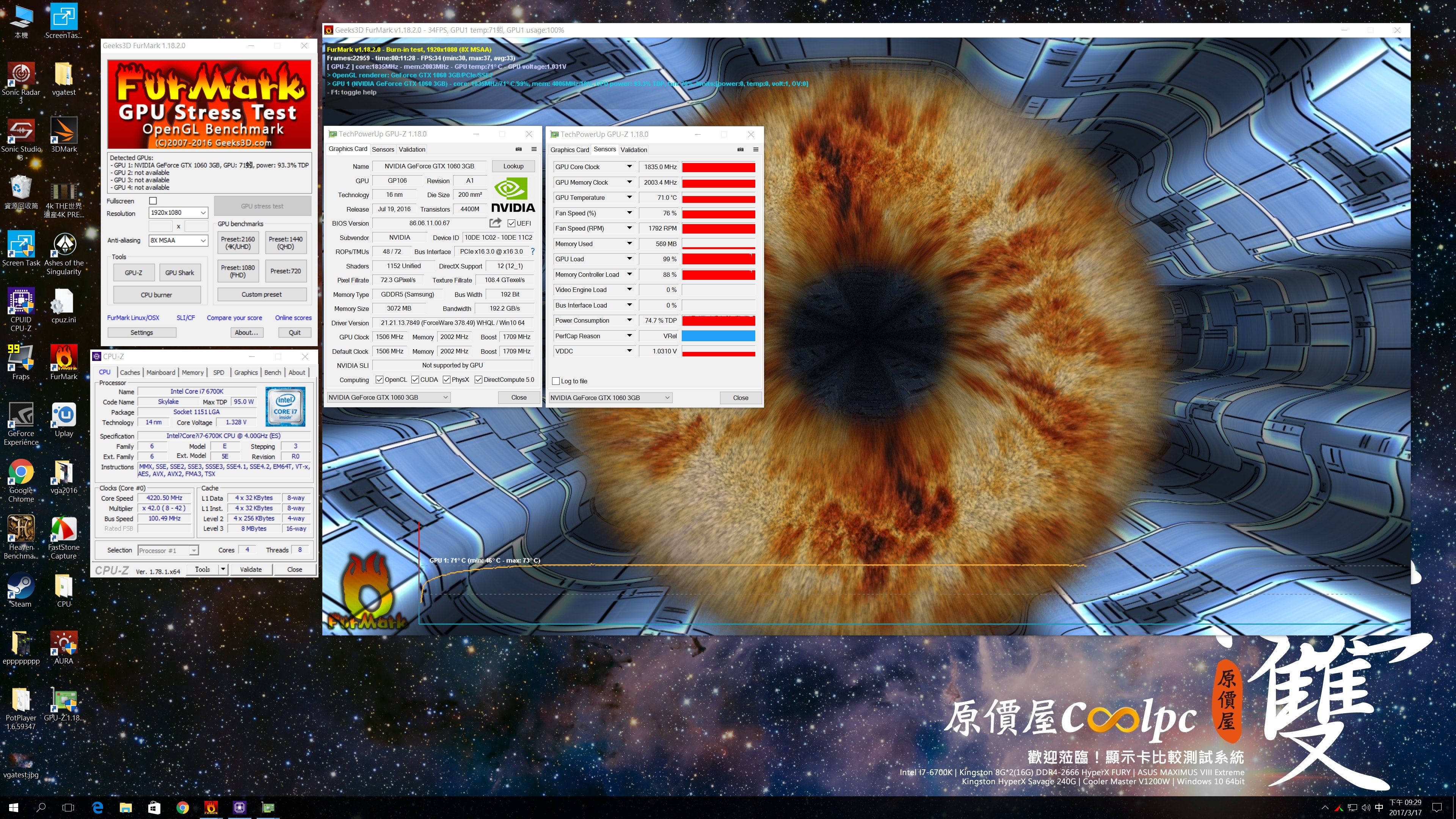The height and width of the screenshot is (819, 1456).
Task: Open Microsoft Edge from taskbar
Action: (x=97, y=808)
